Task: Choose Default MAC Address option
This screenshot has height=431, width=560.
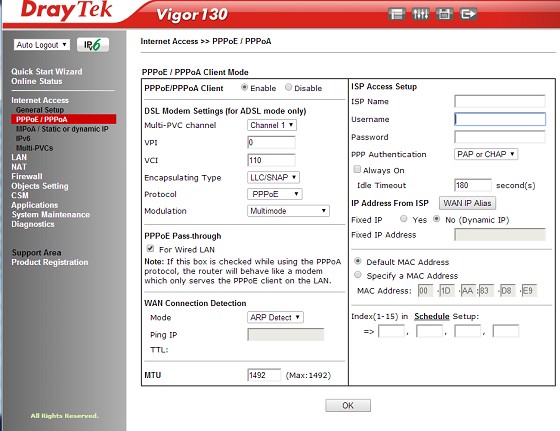Action: [358, 261]
